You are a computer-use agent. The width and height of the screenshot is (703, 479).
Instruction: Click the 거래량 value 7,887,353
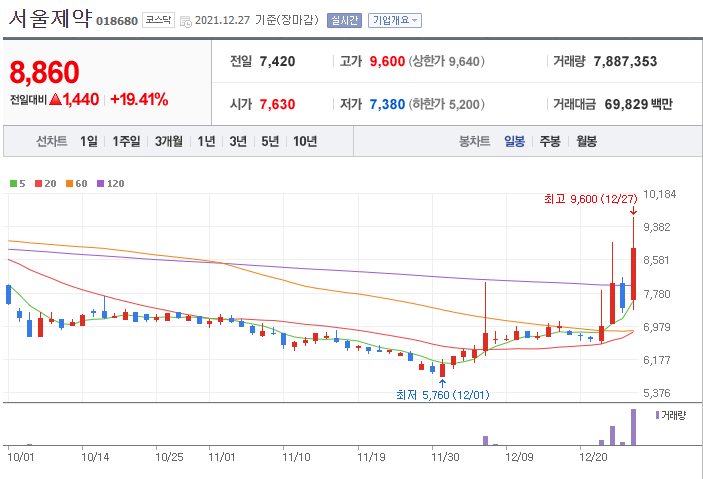click(x=625, y=61)
